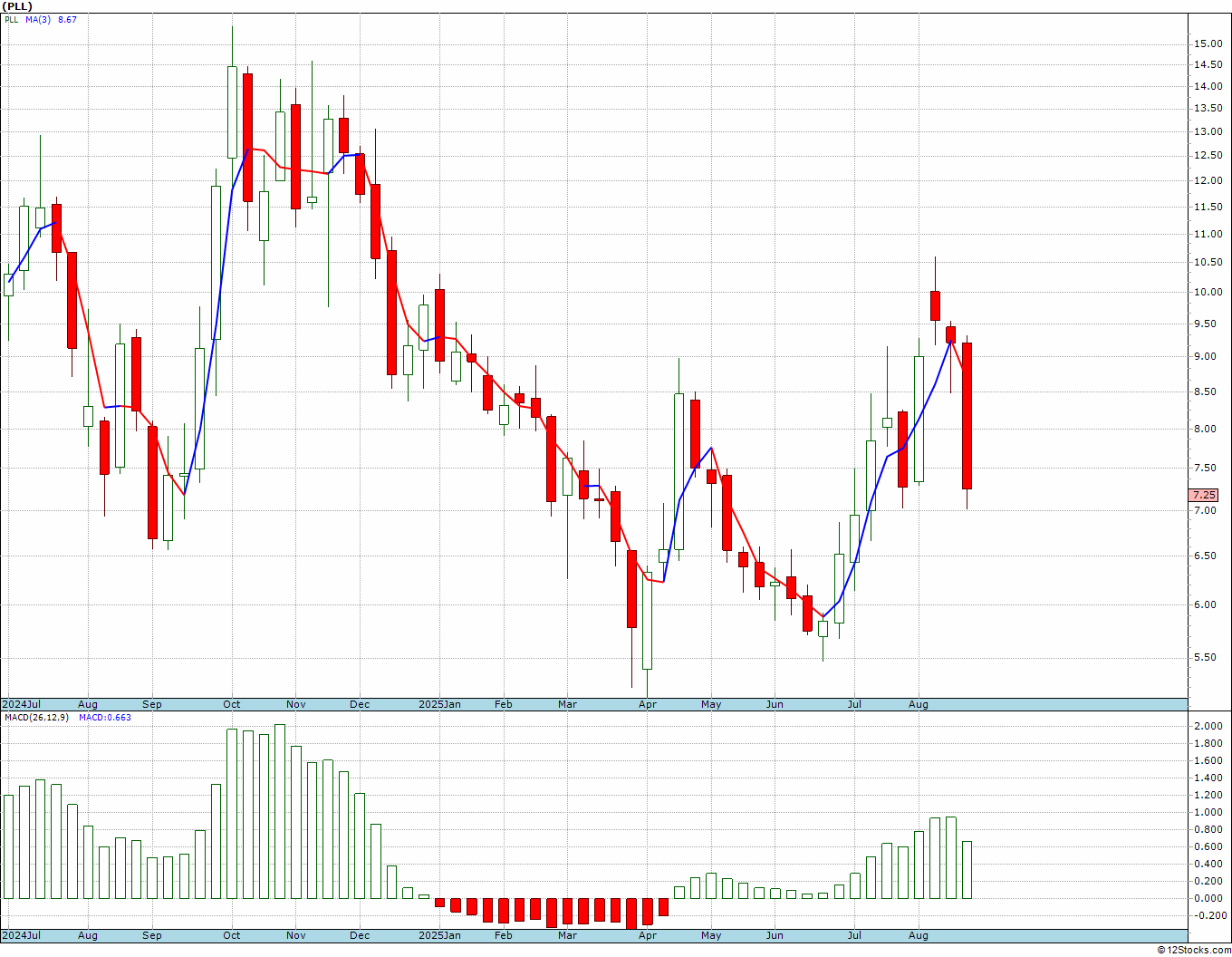Select the -0.200 MACD axis label
The height and width of the screenshot is (957, 1232).
1208,915
